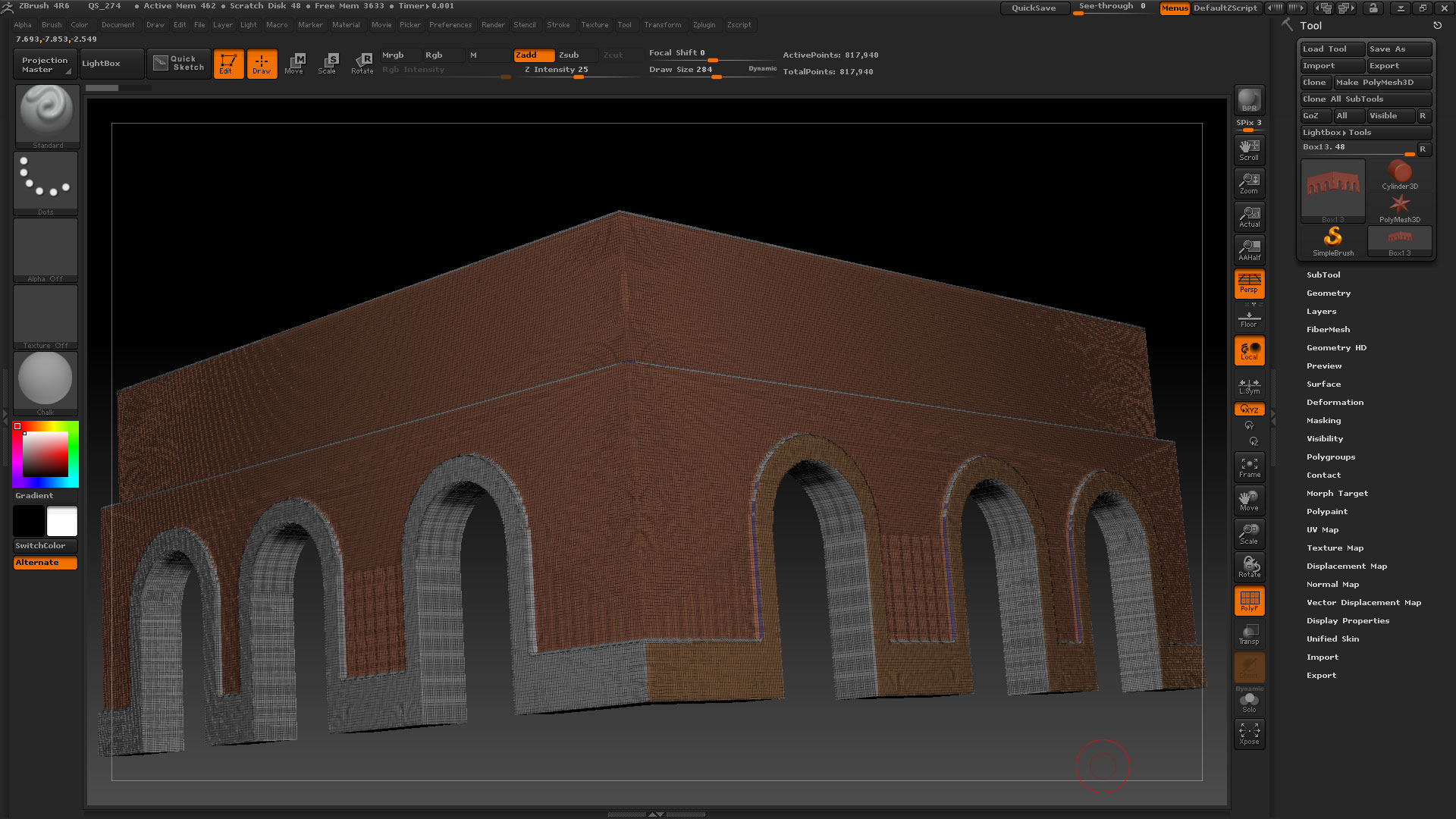Select the Cylinder3D tool thumbnail
Image resolution: width=1456 pixels, height=819 pixels.
[x=1399, y=174]
